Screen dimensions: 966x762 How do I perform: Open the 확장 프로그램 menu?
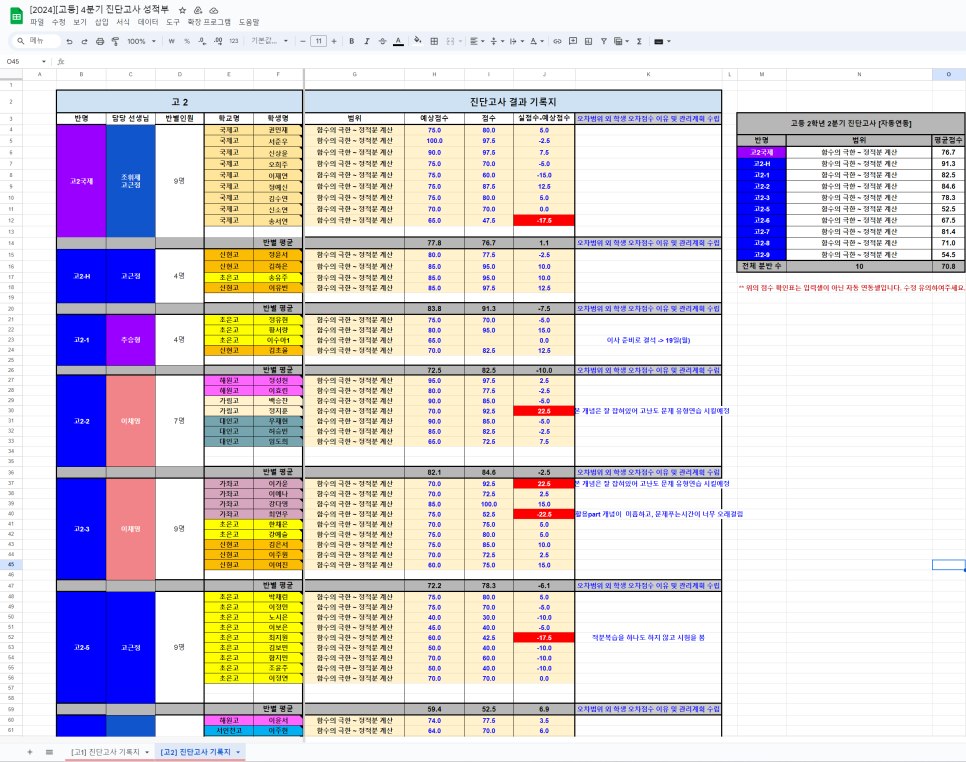tap(209, 22)
